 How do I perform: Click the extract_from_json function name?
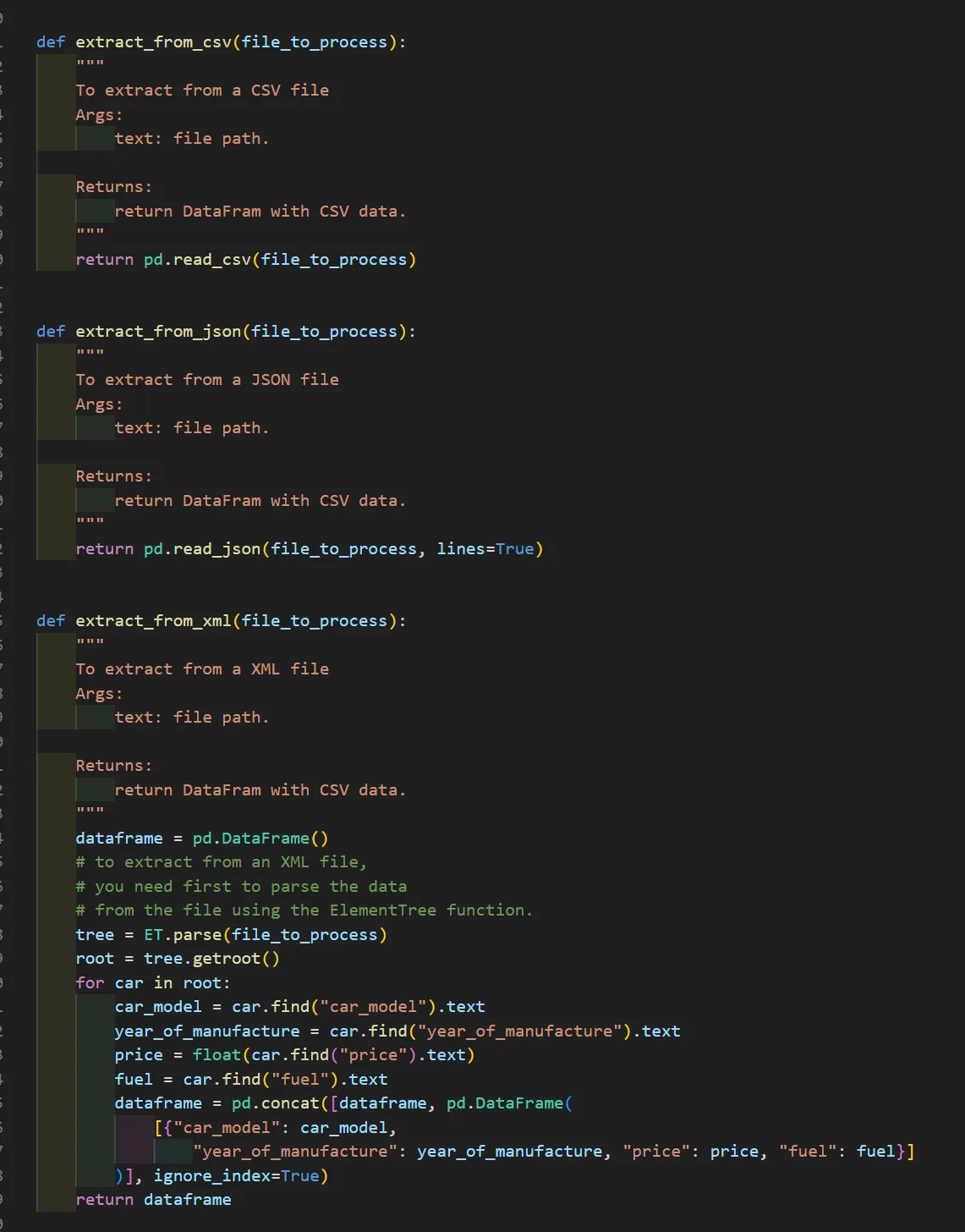156,331
